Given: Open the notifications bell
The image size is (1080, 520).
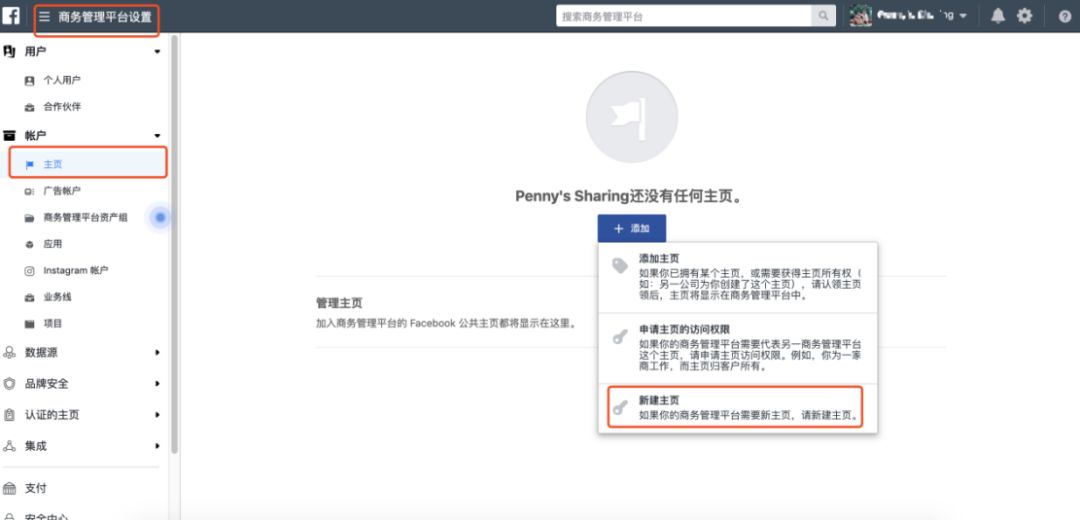Looking at the screenshot, I should click(x=998, y=16).
